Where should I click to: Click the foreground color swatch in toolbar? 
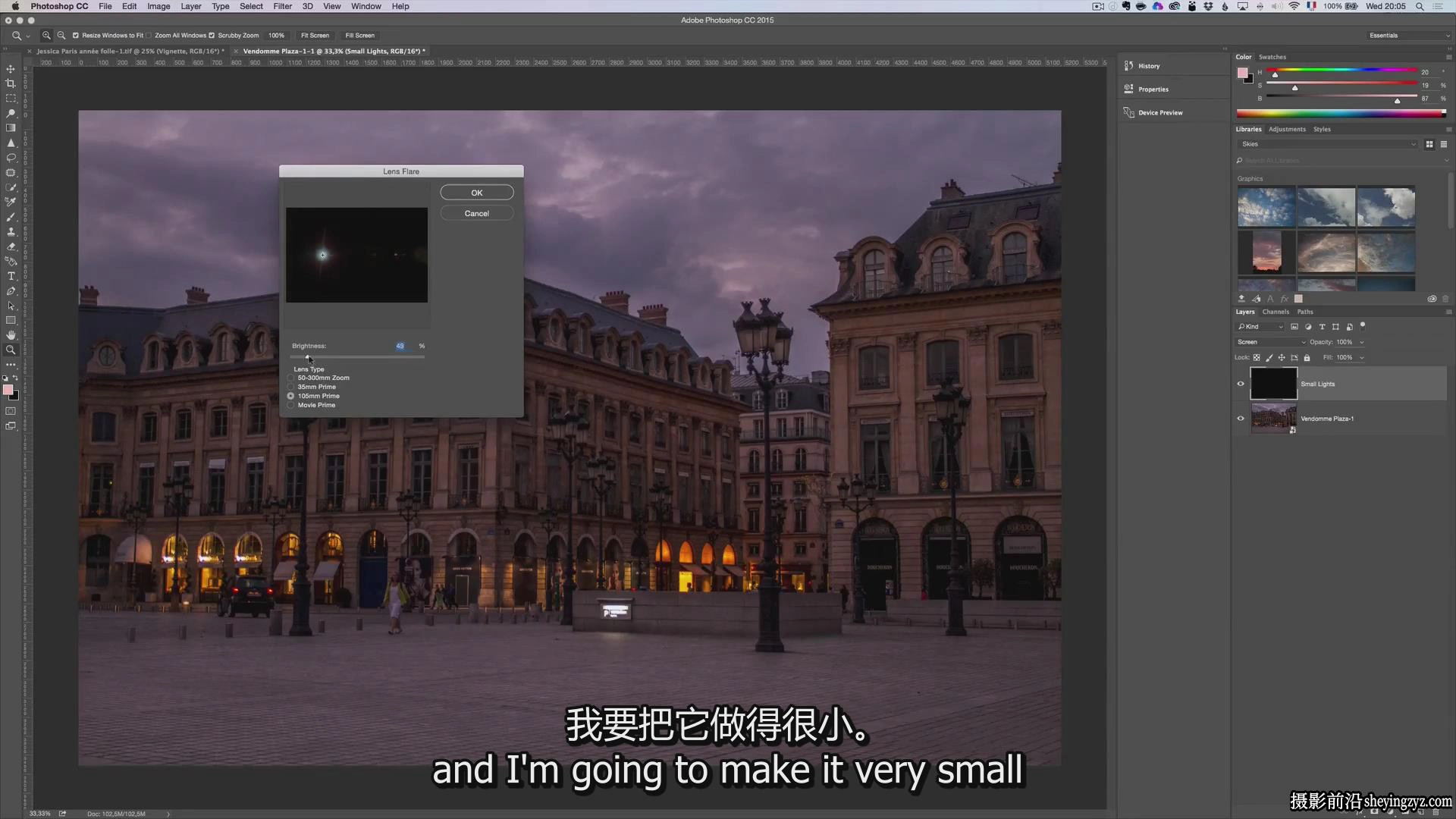8,390
